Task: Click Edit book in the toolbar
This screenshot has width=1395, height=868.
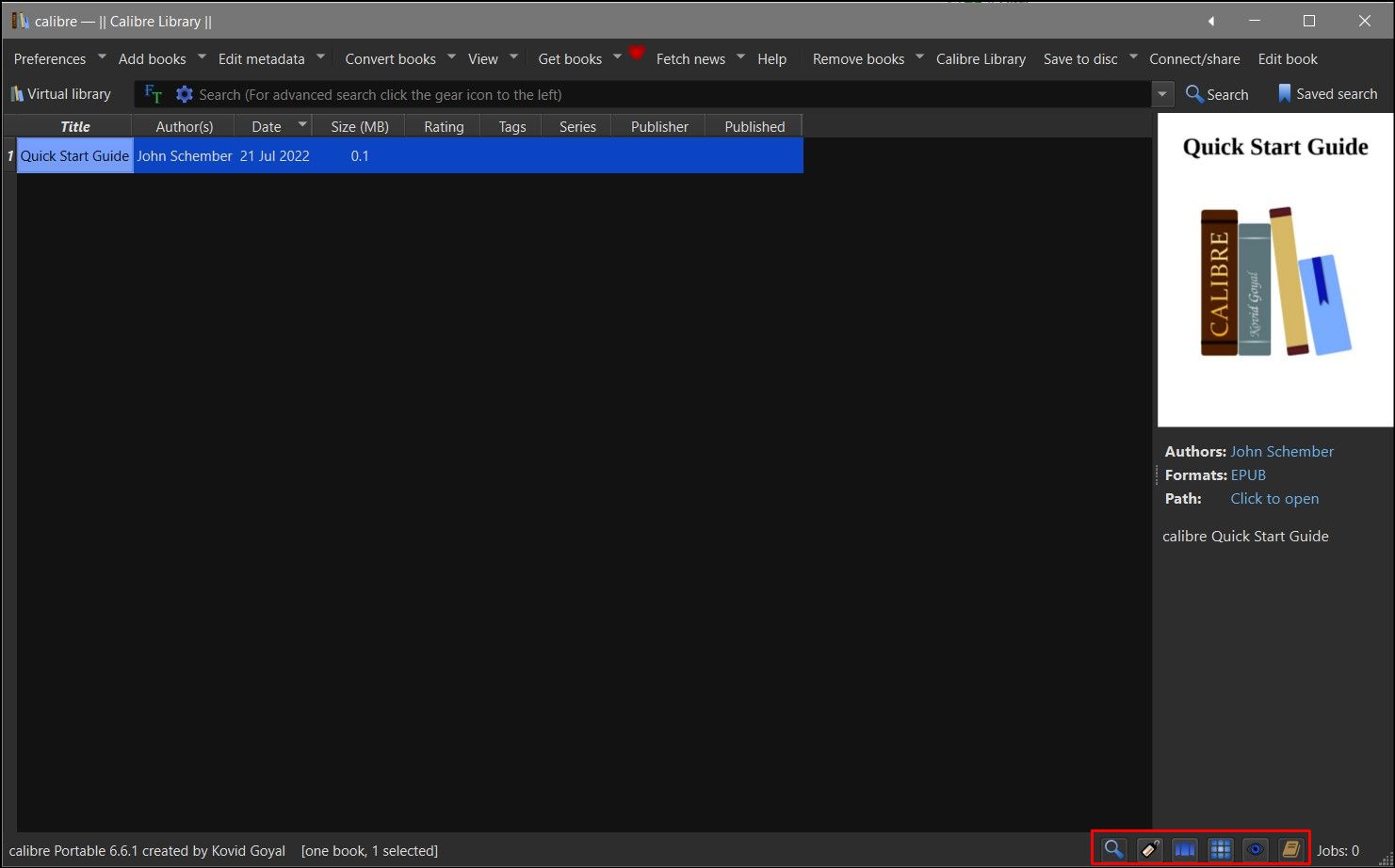Action: (1288, 58)
